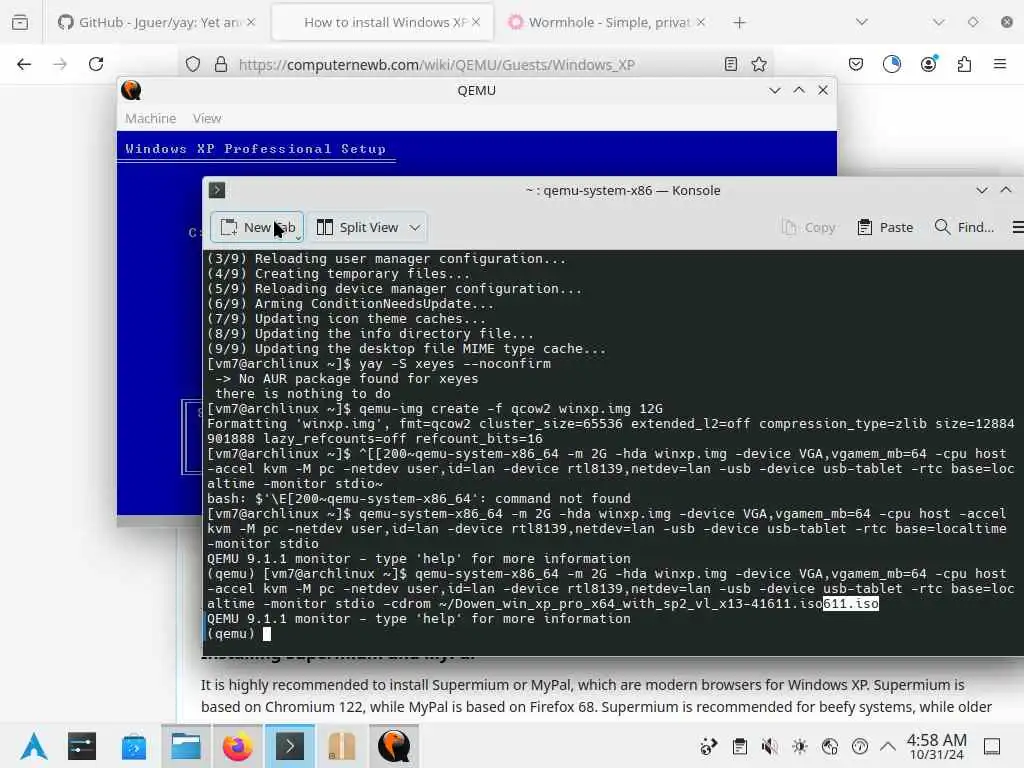Open the tracking protection shield icon
The height and width of the screenshot is (768, 1024).
[193, 65]
